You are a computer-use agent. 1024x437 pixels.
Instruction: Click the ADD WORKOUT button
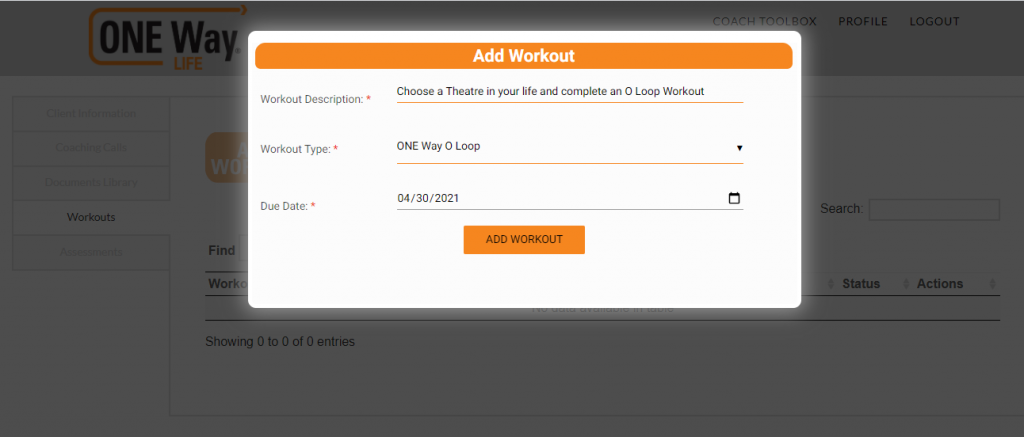tap(524, 240)
